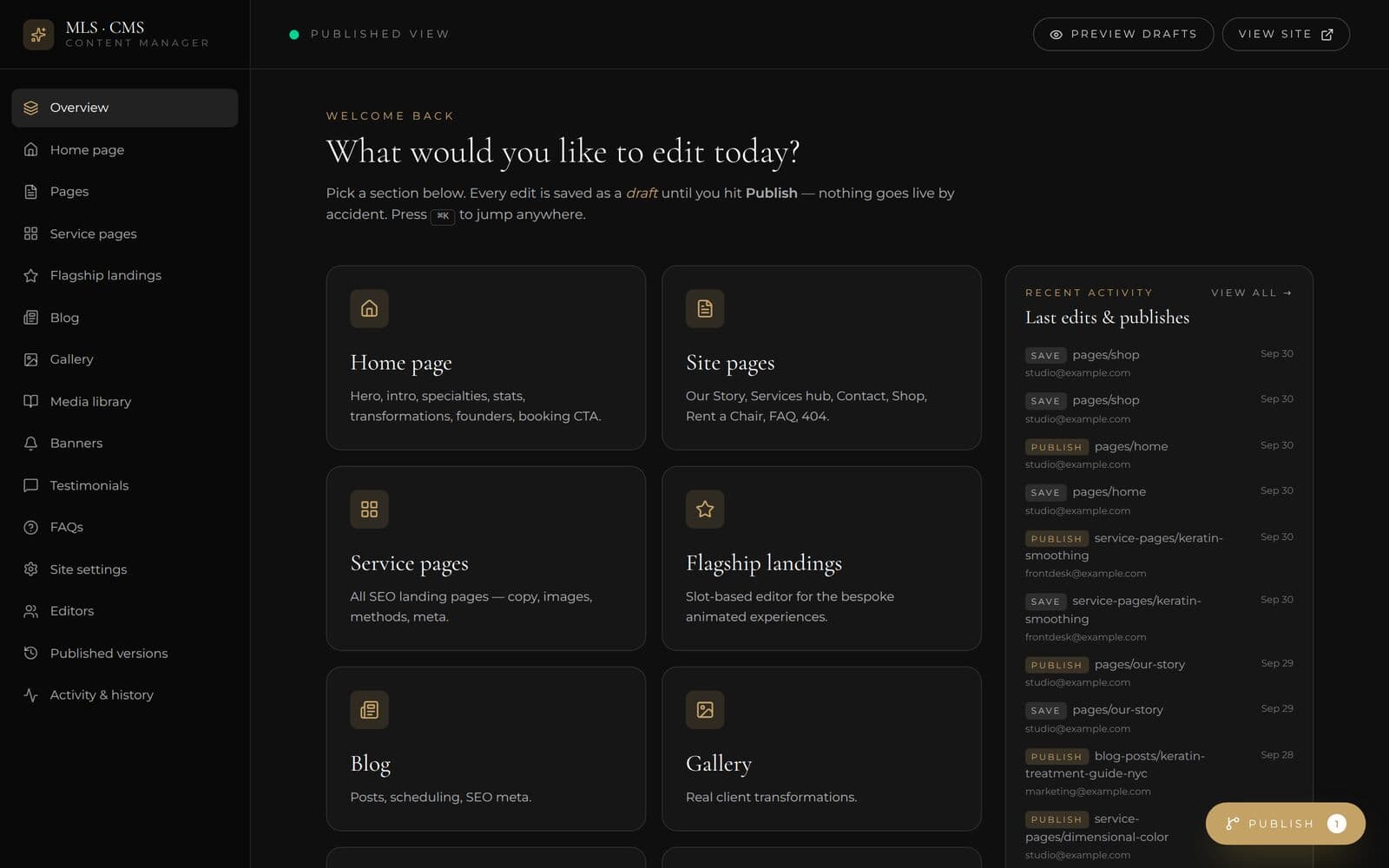Open the Home page card title
Viewport: 1389px width, 868px height.
401,363
